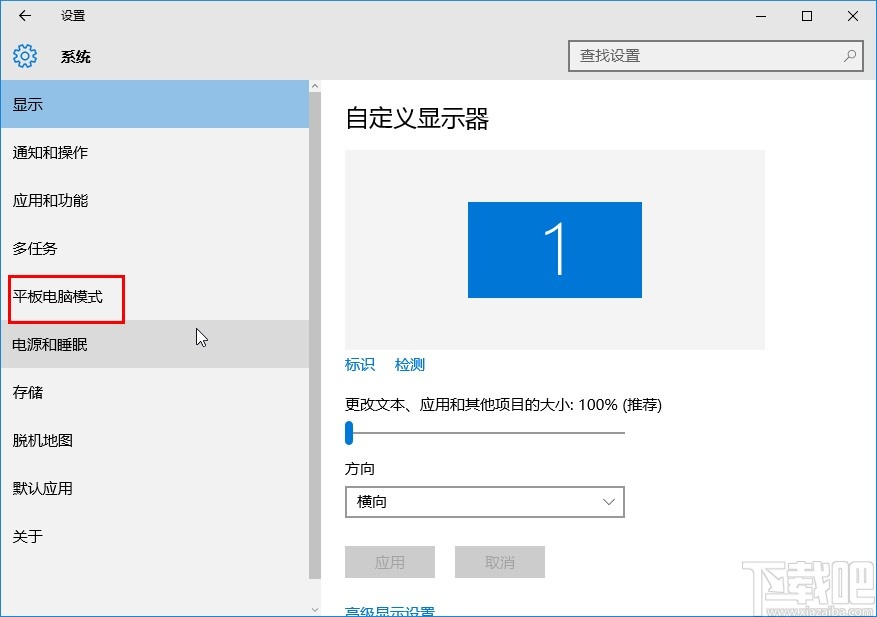
Task: Click the 标识 link to identify displays
Action: click(x=359, y=365)
